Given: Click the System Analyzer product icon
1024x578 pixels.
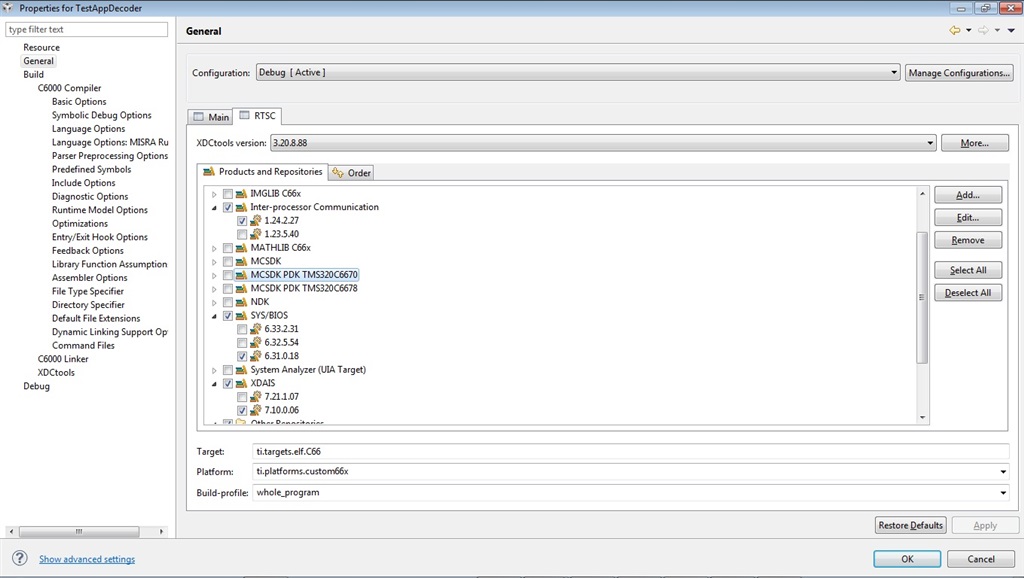Looking at the screenshot, I should (241, 370).
